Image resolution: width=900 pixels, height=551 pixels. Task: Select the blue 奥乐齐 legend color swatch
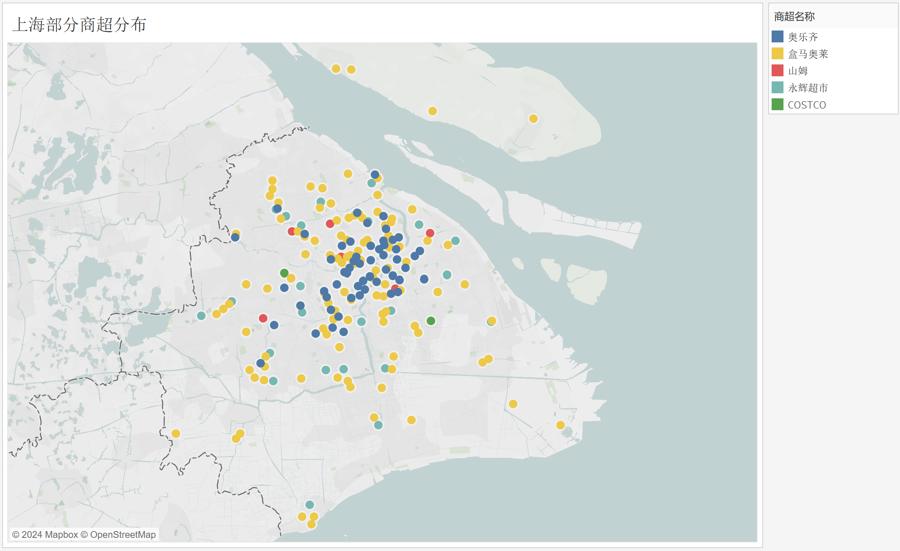click(x=777, y=37)
